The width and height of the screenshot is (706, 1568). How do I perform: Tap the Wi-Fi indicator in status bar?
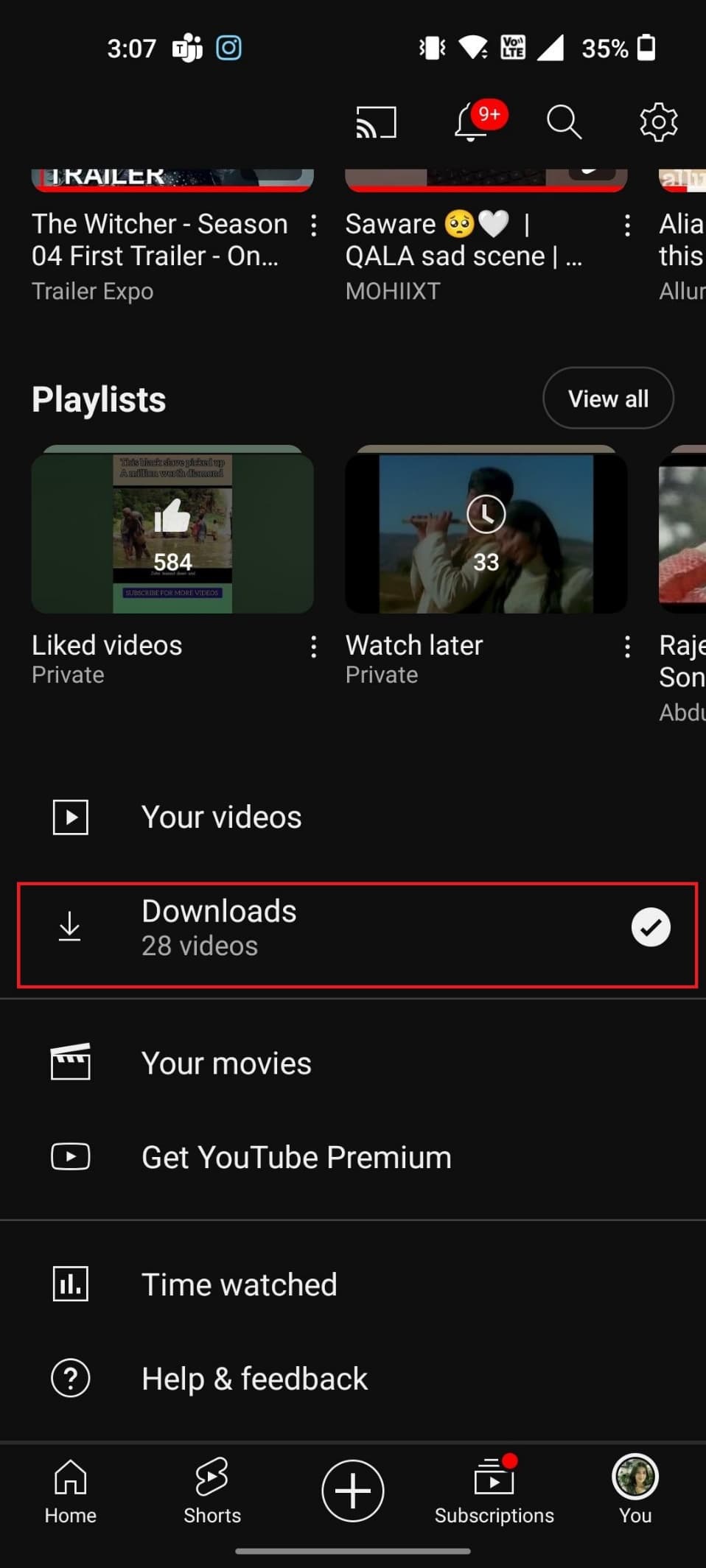(x=472, y=48)
